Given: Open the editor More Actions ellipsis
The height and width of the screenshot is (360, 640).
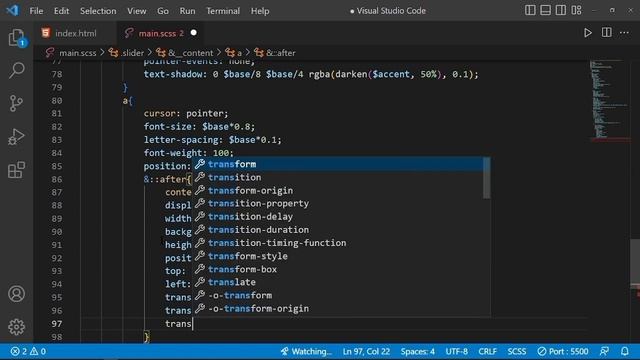Looking at the screenshot, I should (x=624, y=33).
